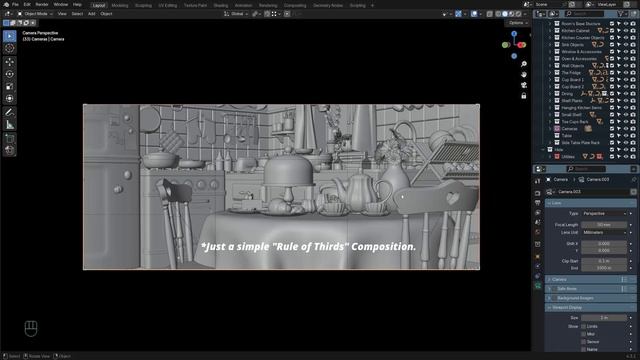This screenshot has width=640, height=360.
Task: Click the Viewport Display Size field
Action: point(604,318)
